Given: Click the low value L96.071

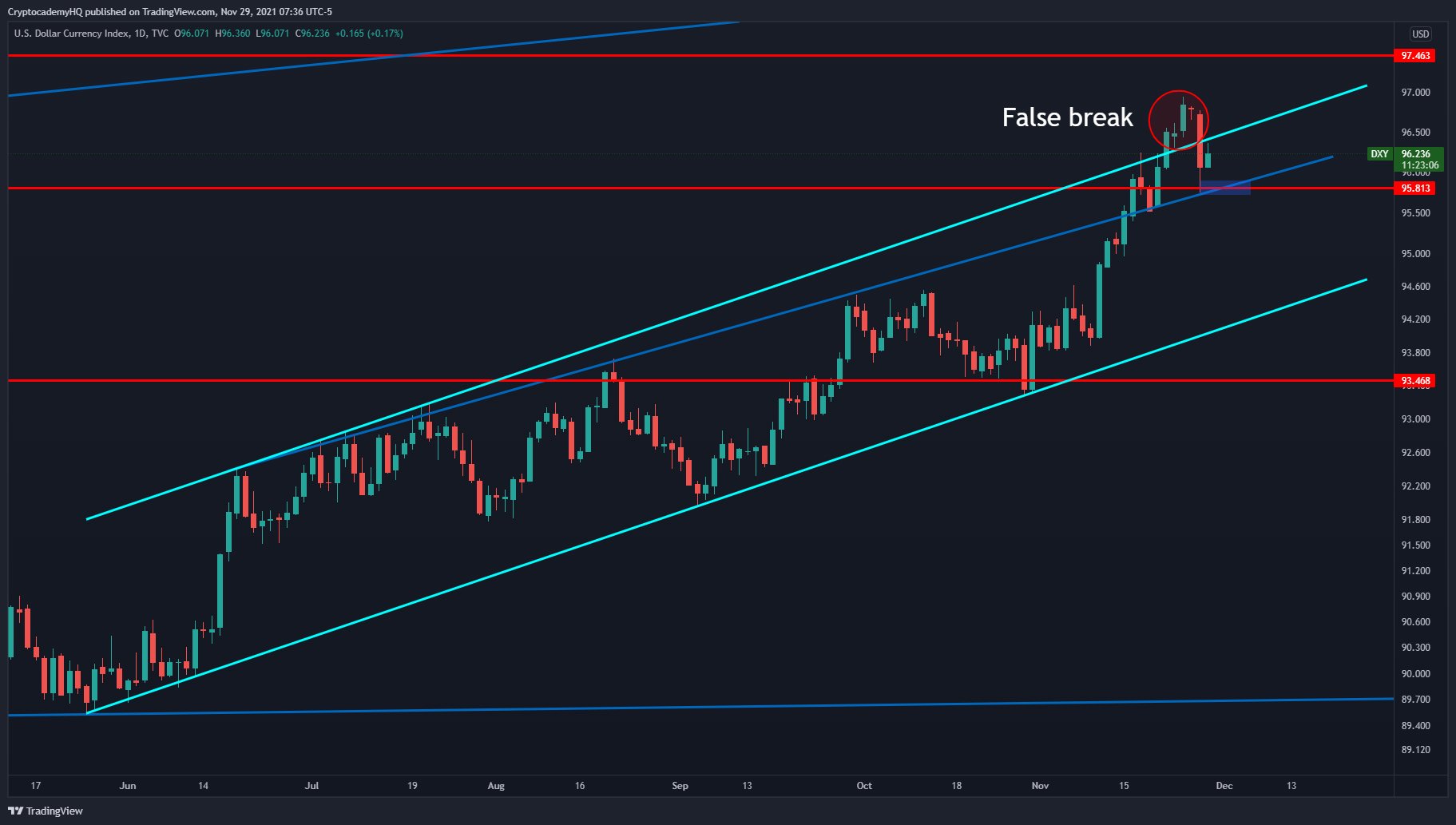Looking at the screenshot, I should [x=272, y=34].
